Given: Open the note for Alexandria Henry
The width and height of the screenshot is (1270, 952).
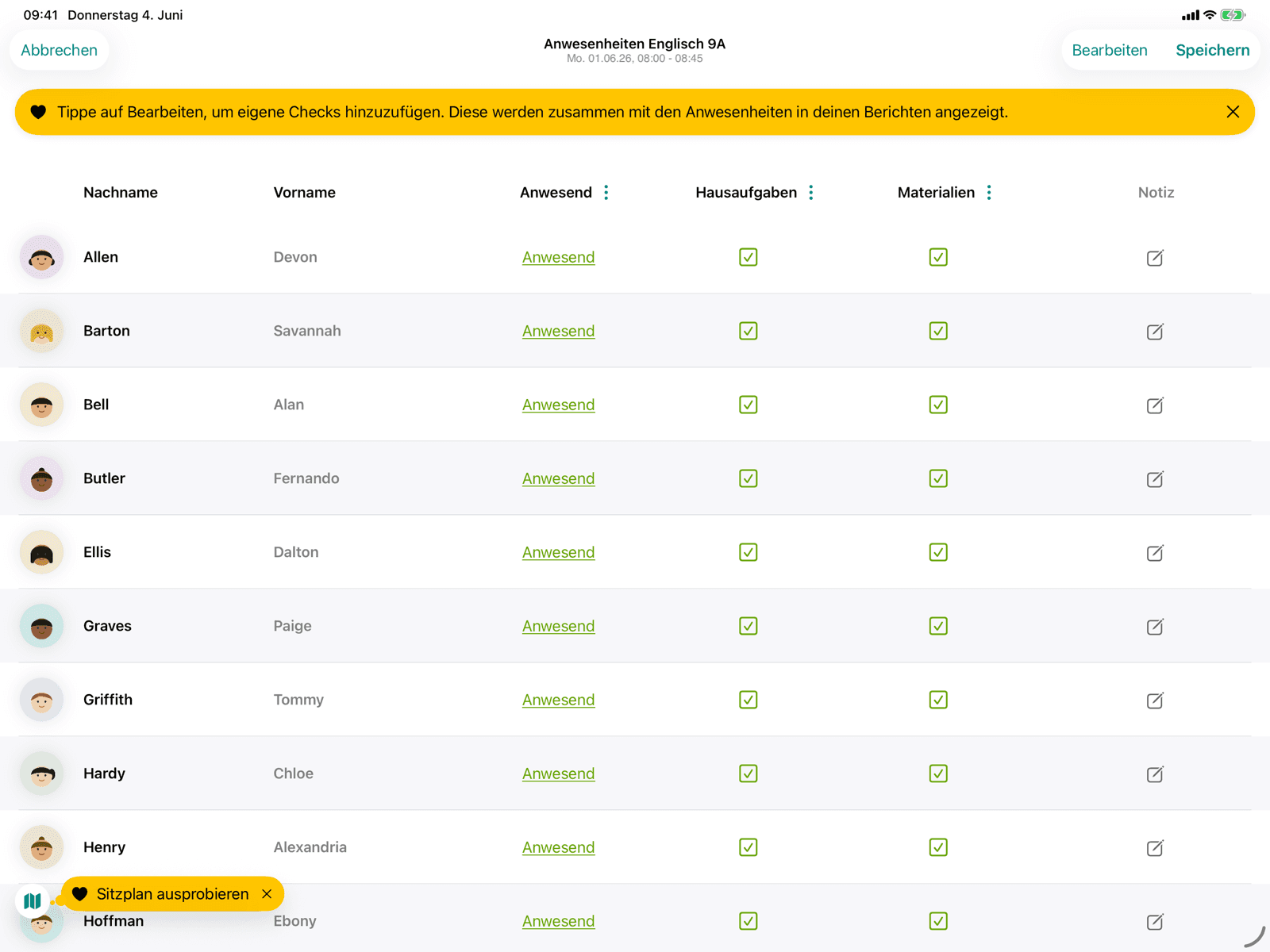Looking at the screenshot, I should [x=1155, y=847].
